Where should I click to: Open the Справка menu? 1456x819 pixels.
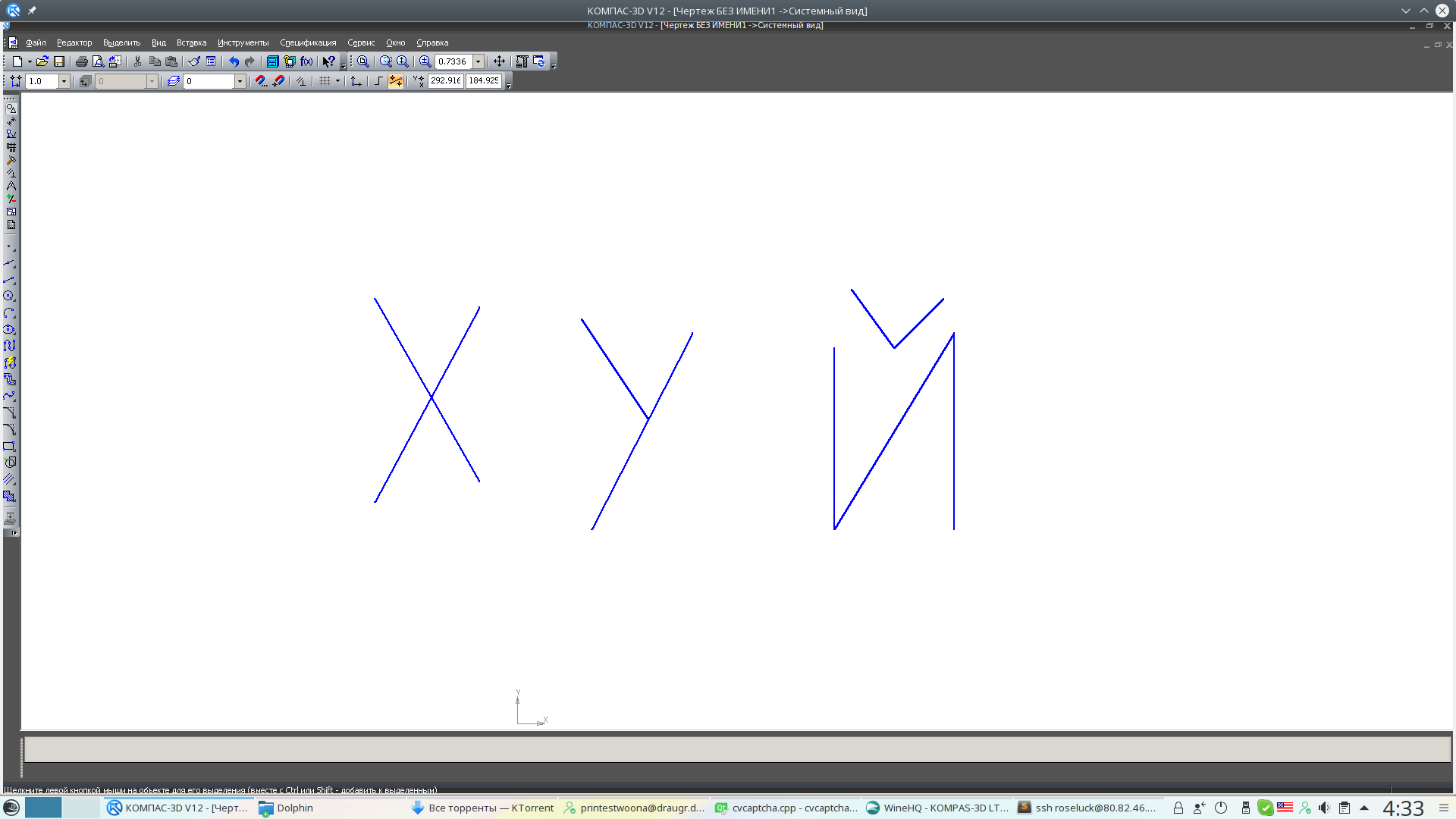[432, 43]
